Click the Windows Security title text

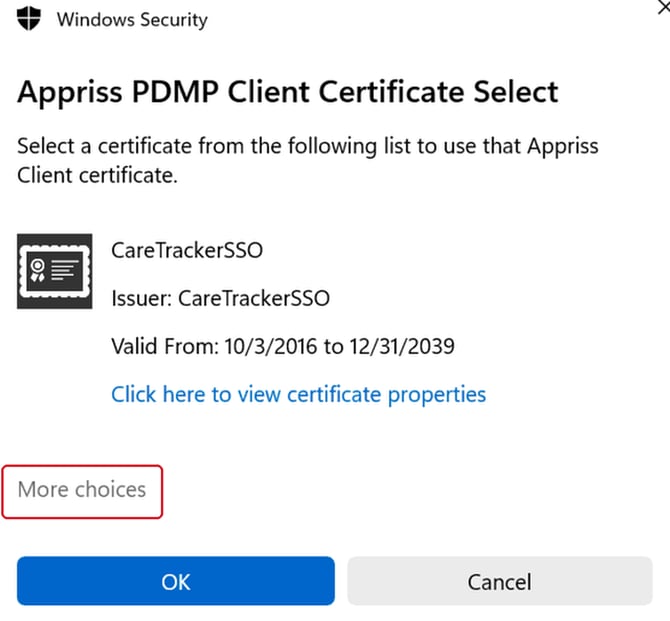tap(132, 19)
